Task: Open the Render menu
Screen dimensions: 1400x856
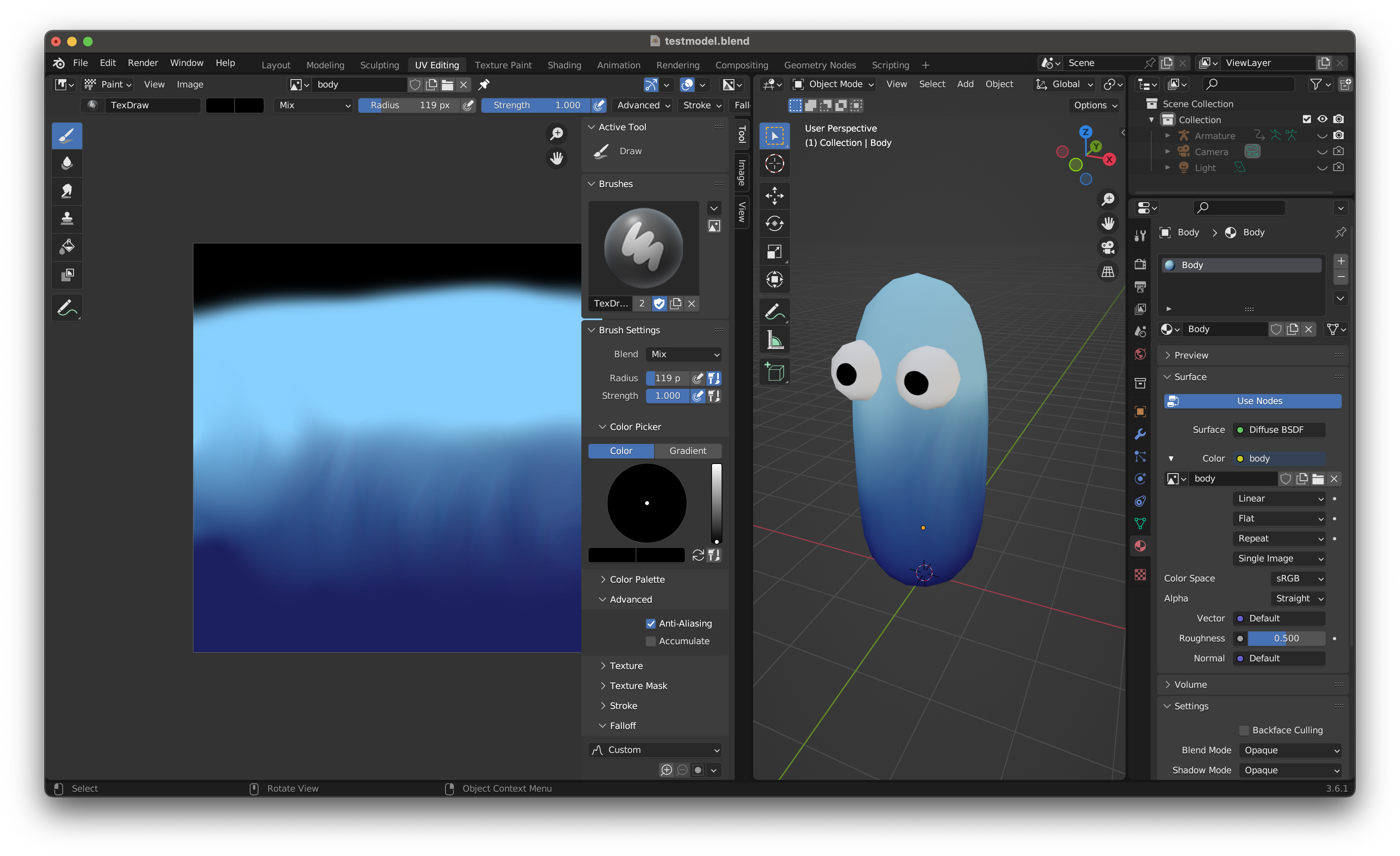Action: click(143, 62)
